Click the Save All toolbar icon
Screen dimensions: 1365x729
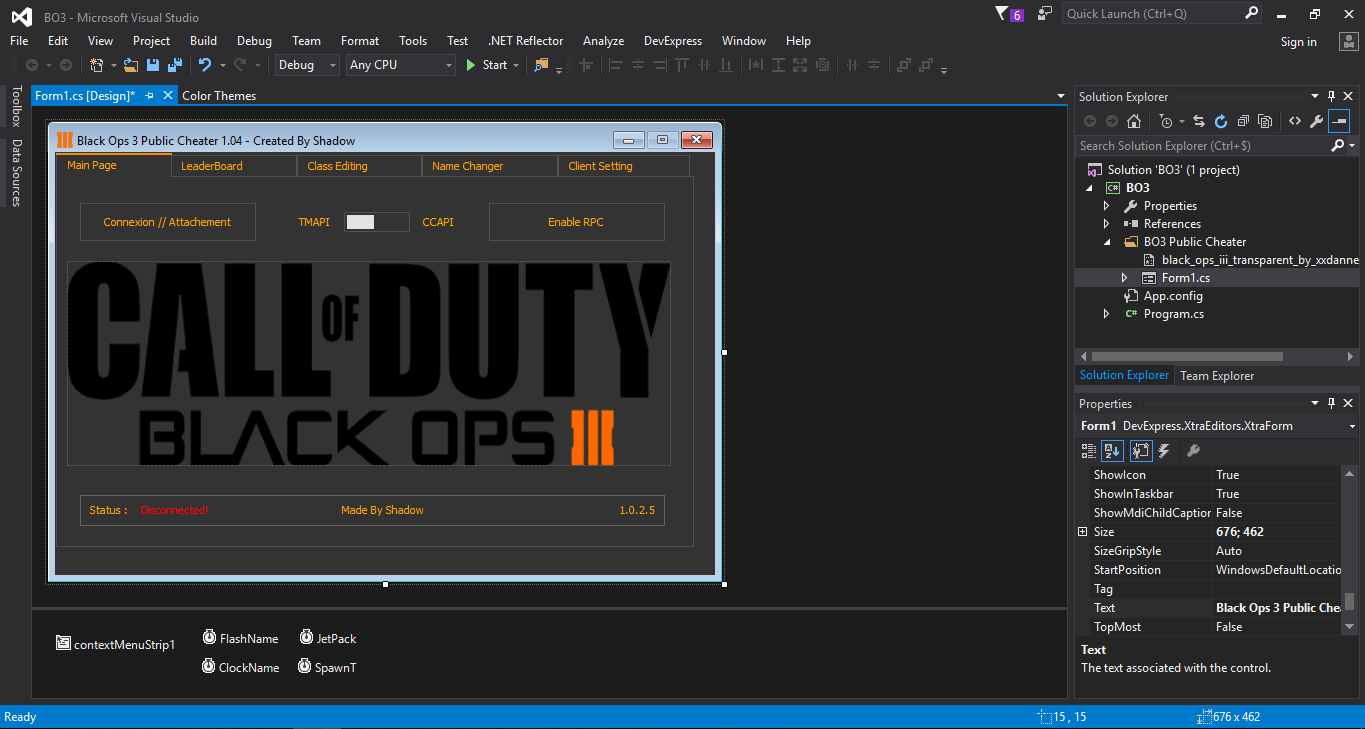(x=174, y=65)
